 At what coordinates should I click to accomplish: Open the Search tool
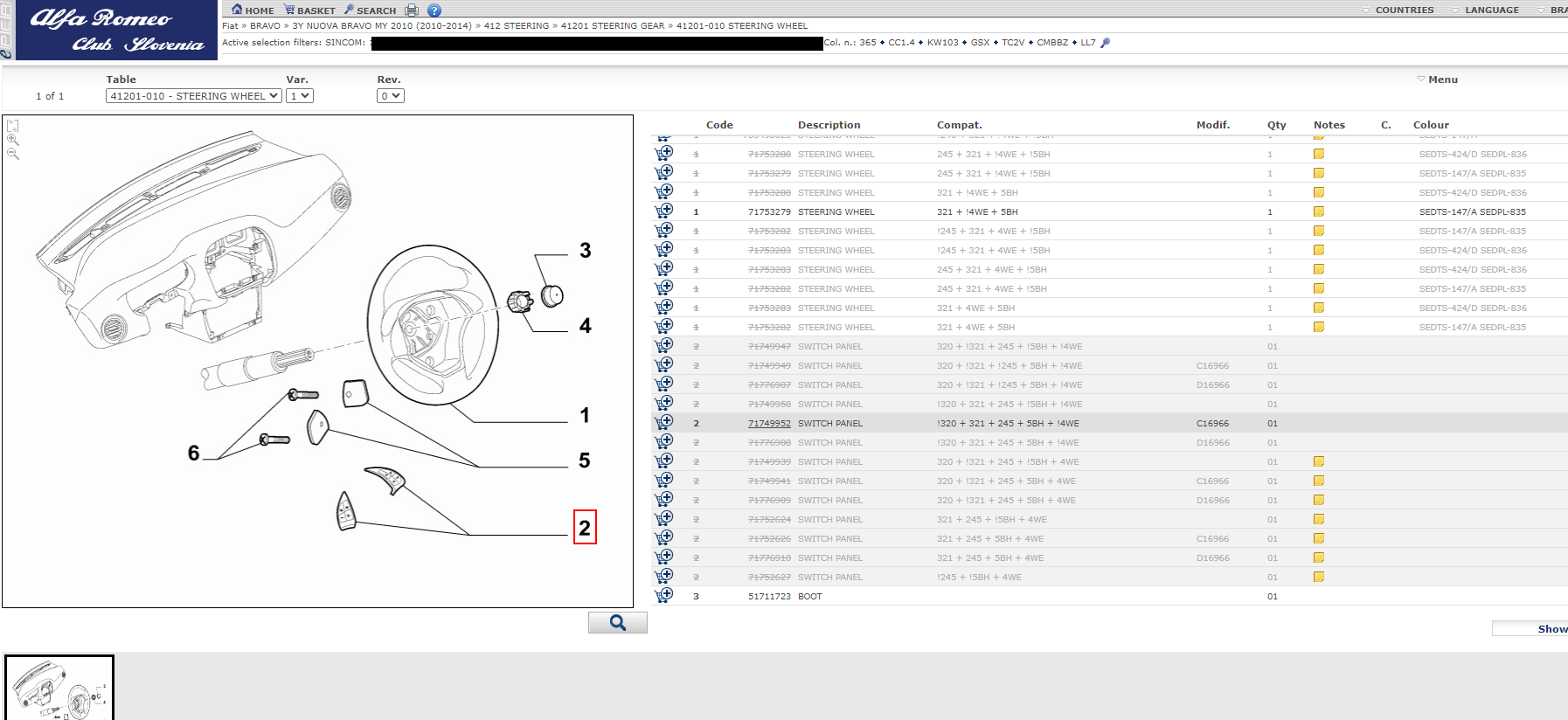pyautogui.click(x=370, y=10)
